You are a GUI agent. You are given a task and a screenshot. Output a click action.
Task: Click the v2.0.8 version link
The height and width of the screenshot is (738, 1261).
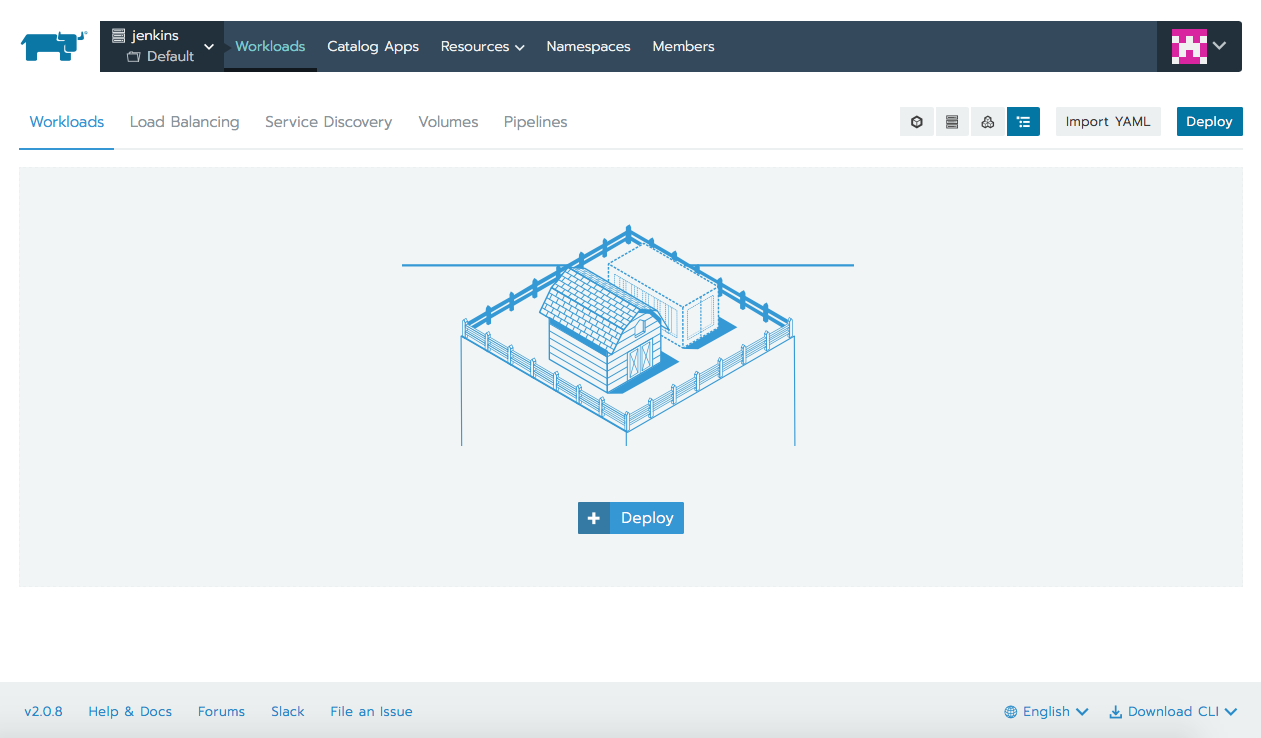click(x=43, y=712)
